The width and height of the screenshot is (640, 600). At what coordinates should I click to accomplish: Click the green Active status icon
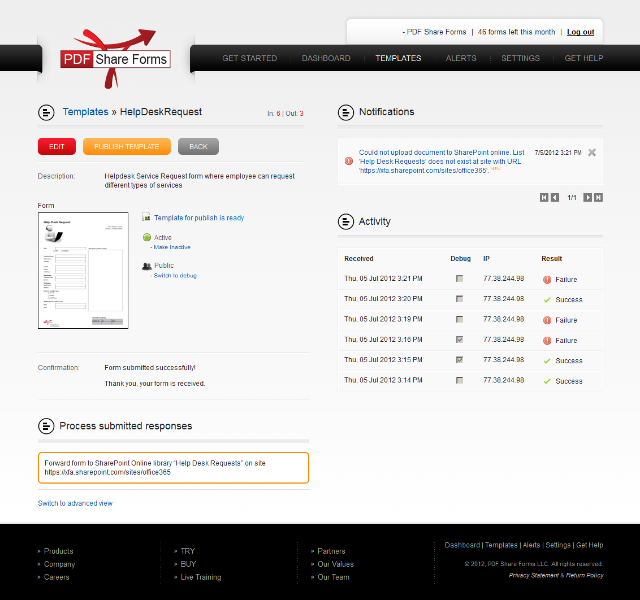pyautogui.click(x=147, y=237)
